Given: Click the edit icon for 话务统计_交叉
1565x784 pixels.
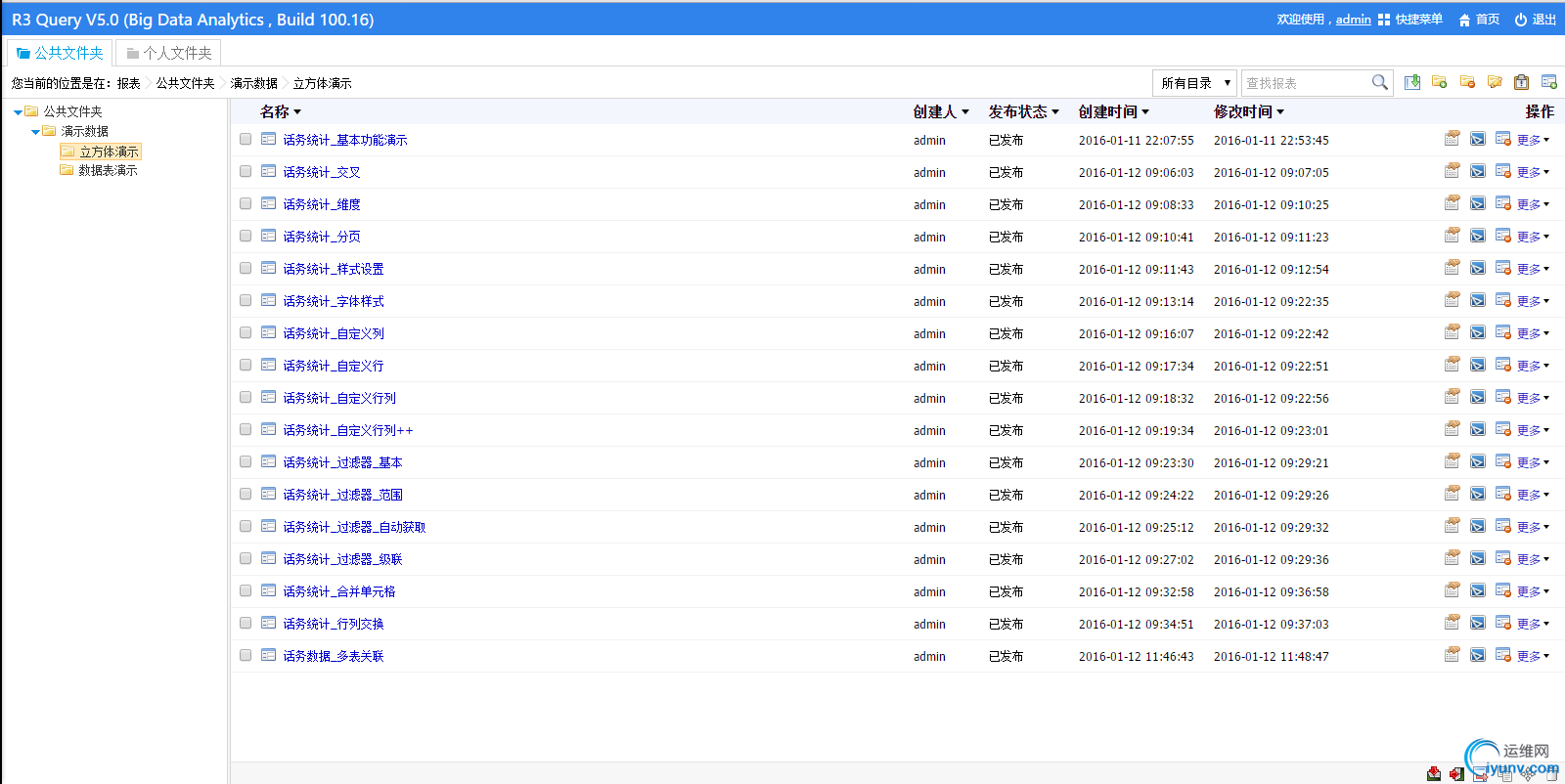Looking at the screenshot, I should pyautogui.click(x=1453, y=171).
